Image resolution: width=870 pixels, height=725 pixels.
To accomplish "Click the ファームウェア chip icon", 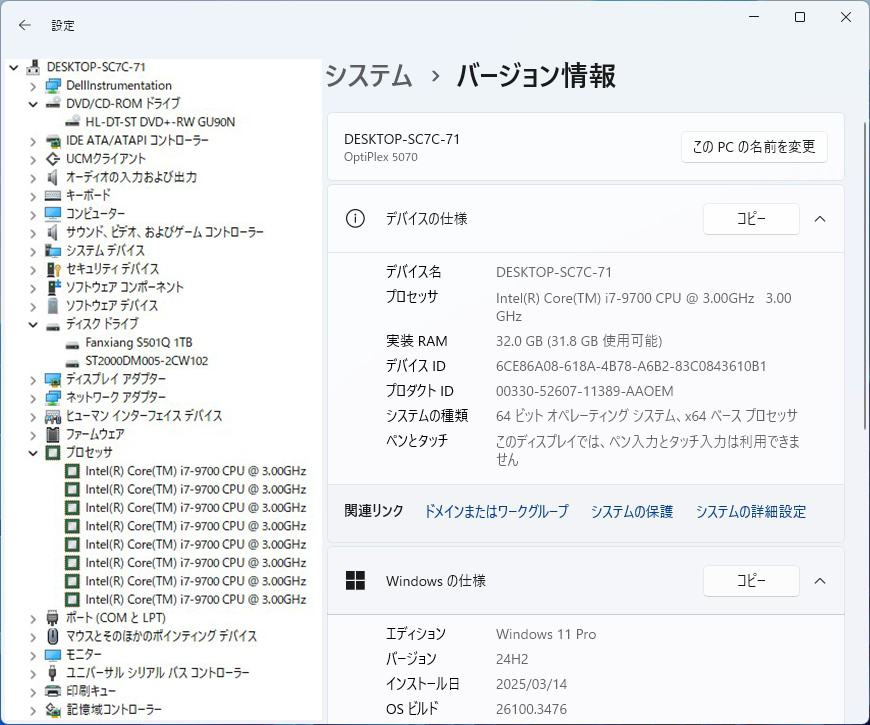I will pyautogui.click(x=53, y=434).
